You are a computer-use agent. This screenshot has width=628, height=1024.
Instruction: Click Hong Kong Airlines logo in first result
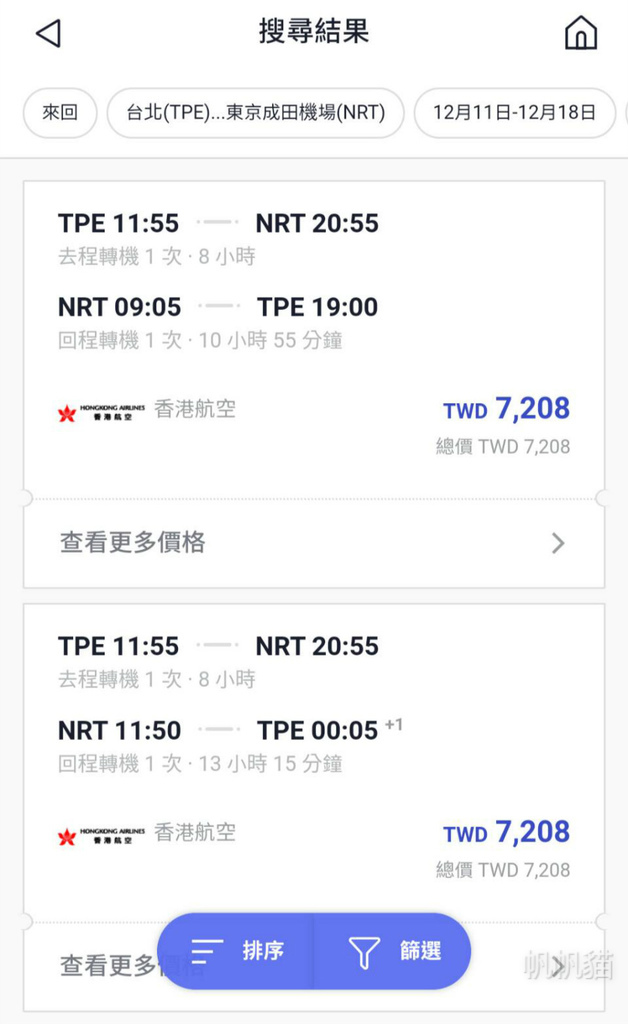point(101,412)
